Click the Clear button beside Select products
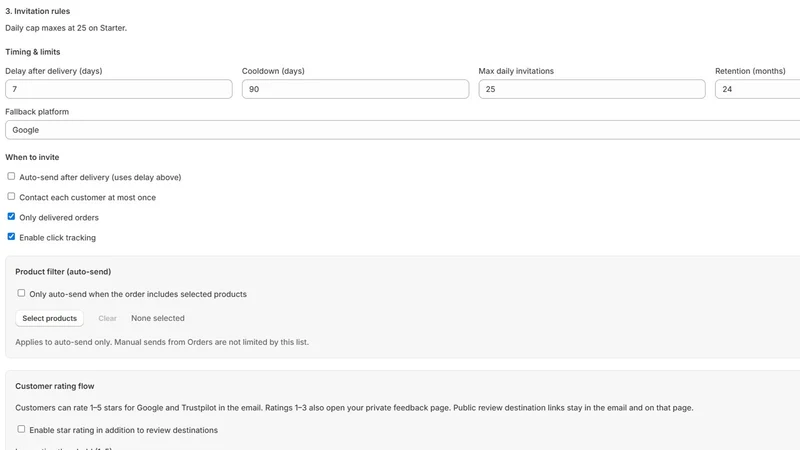Screen dimensions: 800x450 (x=108, y=318)
